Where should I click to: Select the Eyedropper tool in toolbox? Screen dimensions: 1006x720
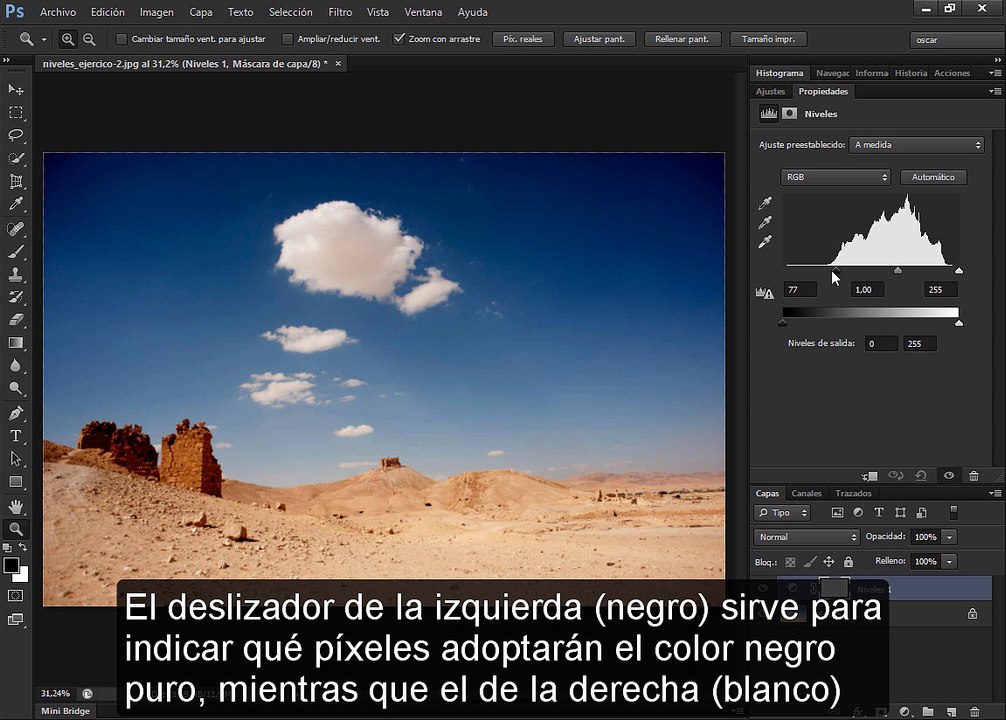click(16, 204)
